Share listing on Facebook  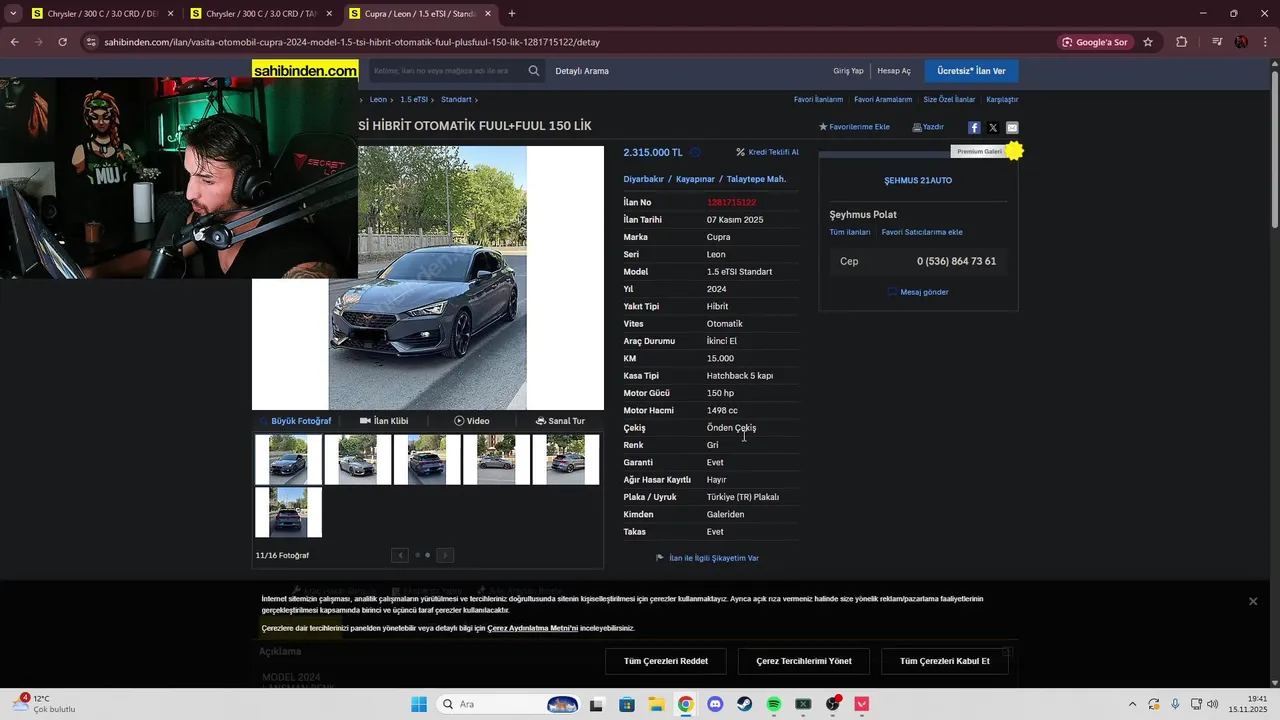point(974,128)
